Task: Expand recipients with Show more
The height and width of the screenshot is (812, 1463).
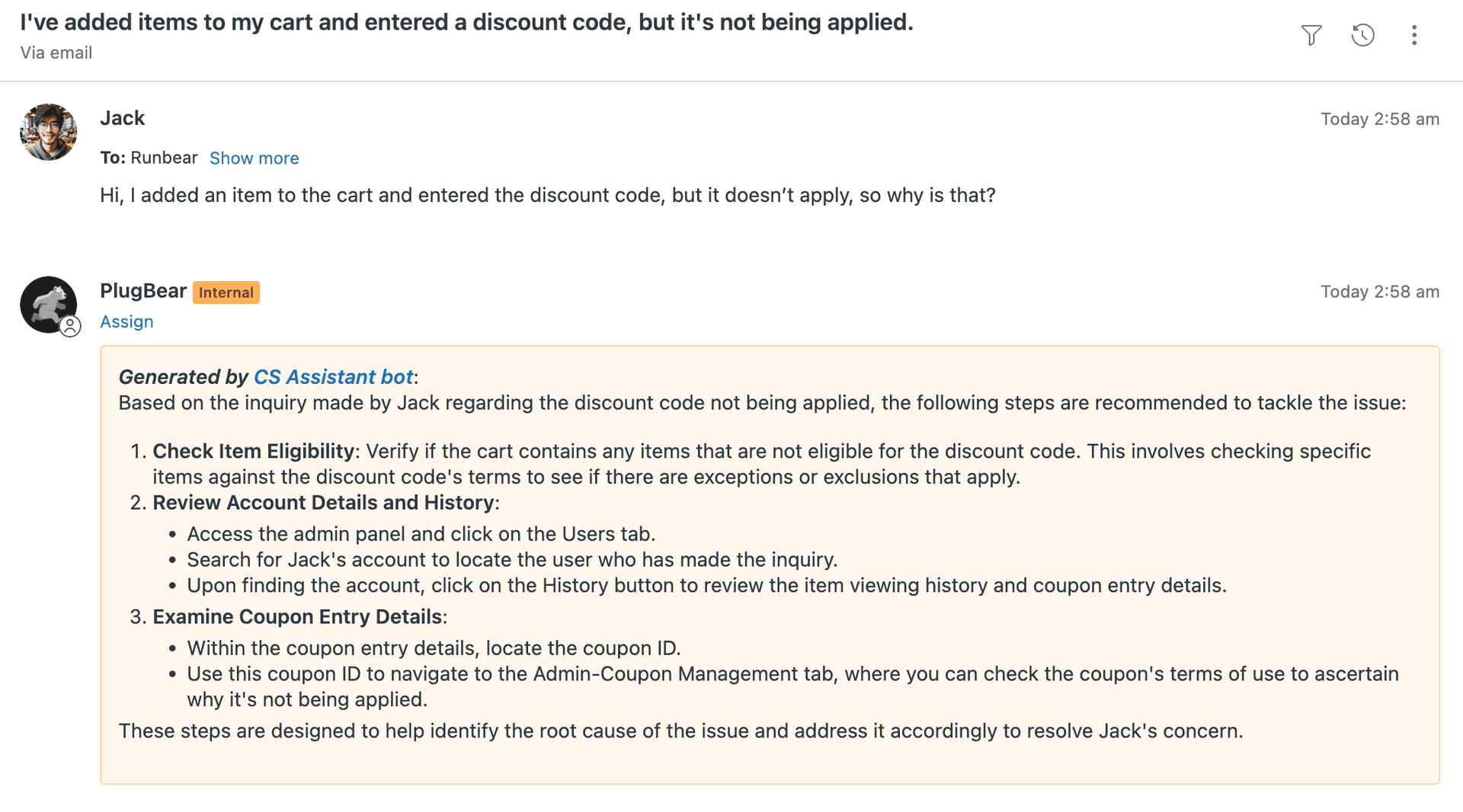Action: [x=254, y=158]
